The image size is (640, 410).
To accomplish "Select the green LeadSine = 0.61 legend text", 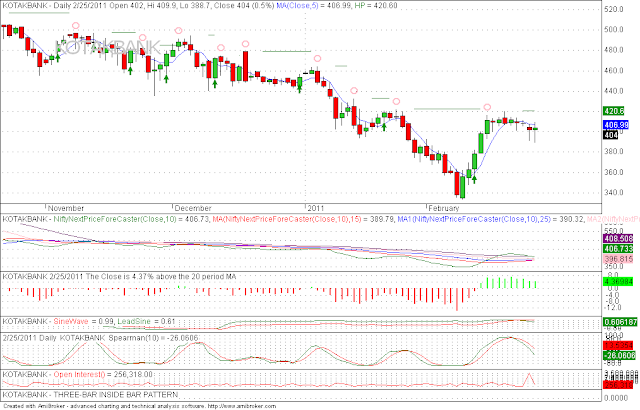I will 147,321.
